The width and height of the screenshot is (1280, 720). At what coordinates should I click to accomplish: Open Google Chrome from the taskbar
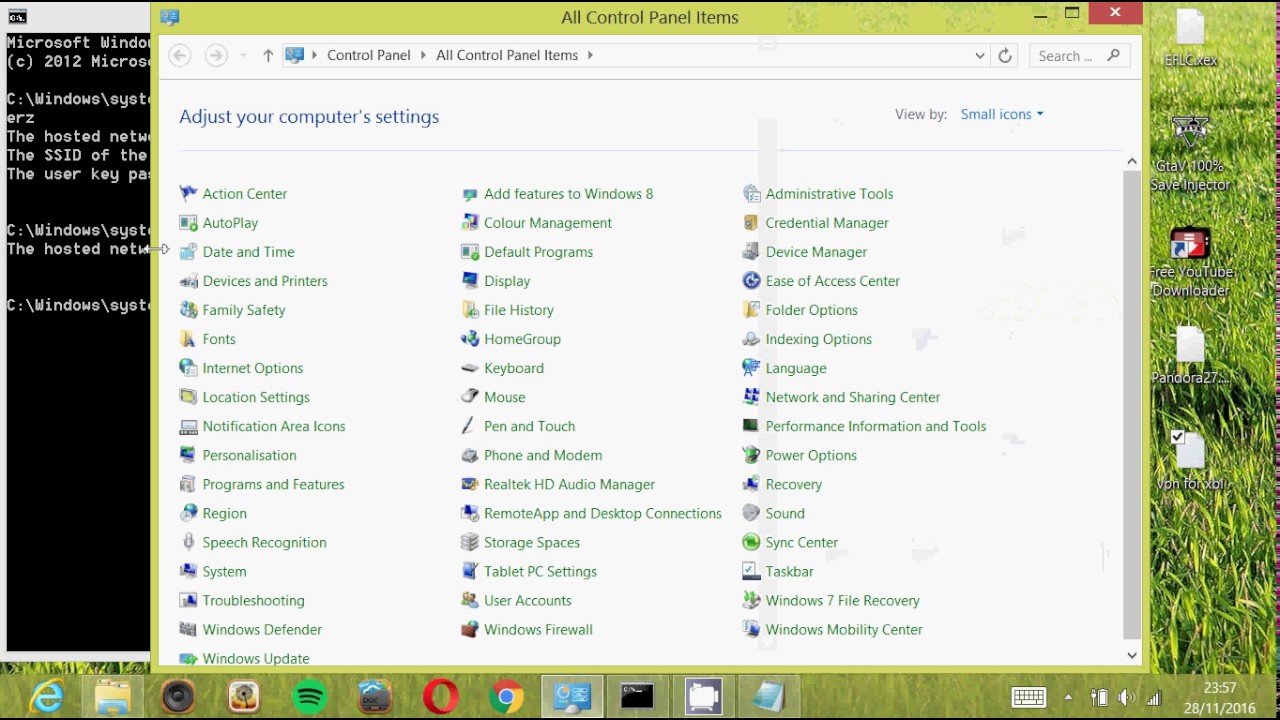click(x=507, y=696)
